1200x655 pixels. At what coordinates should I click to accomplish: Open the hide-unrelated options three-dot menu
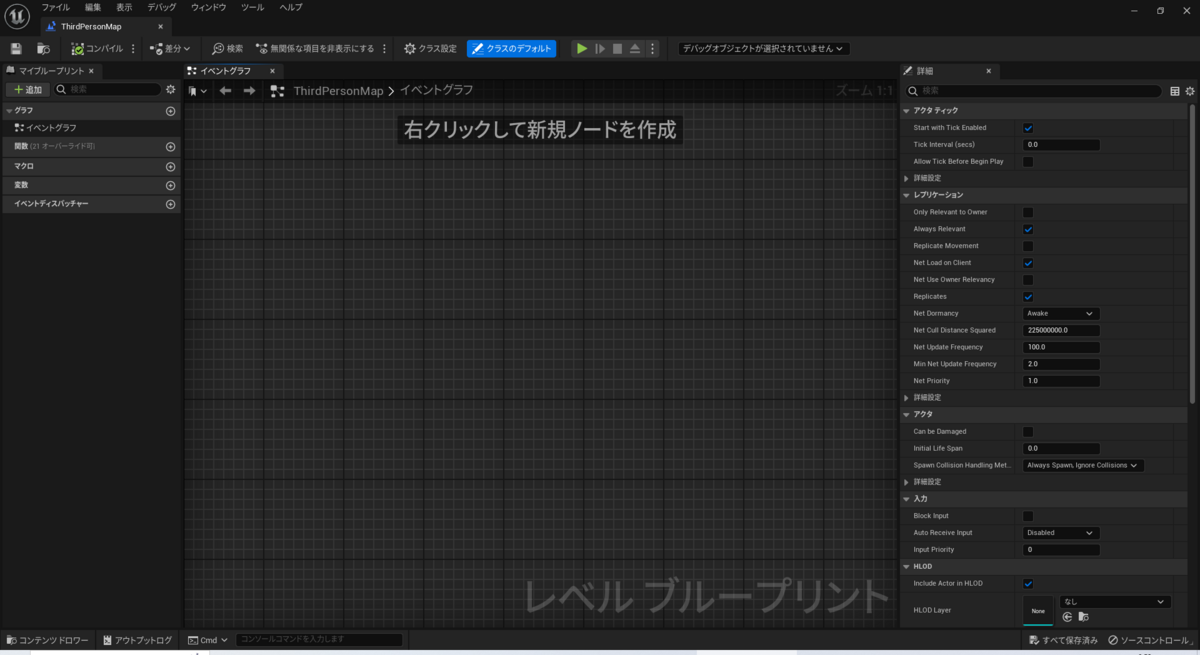pos(385,48)
